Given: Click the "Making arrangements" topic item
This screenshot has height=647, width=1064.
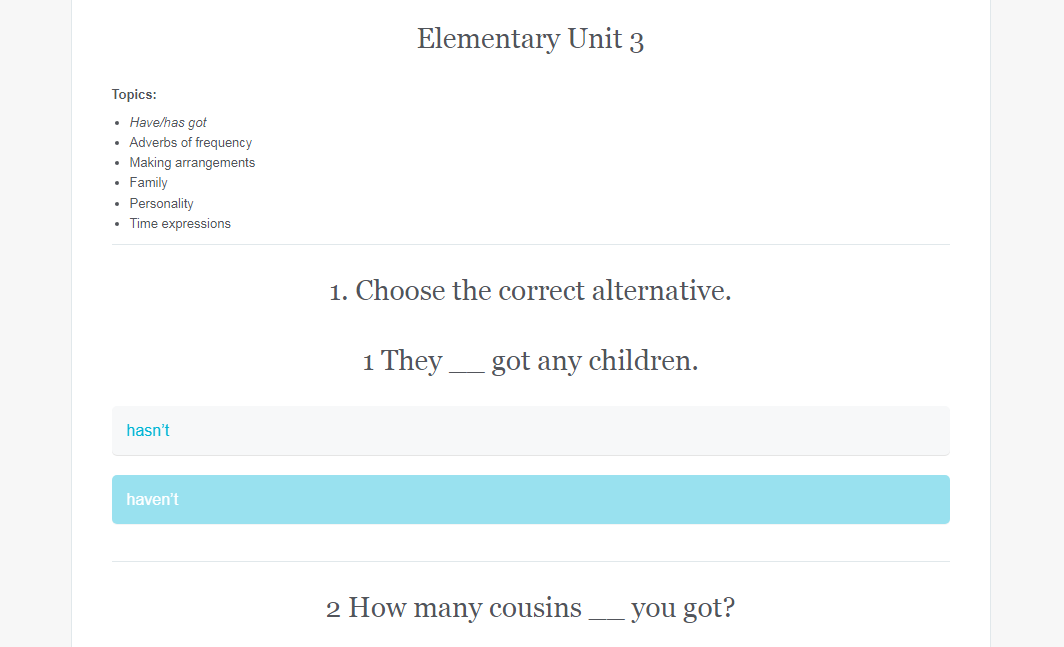Looking at the screenshot, I should coord(192,163).
